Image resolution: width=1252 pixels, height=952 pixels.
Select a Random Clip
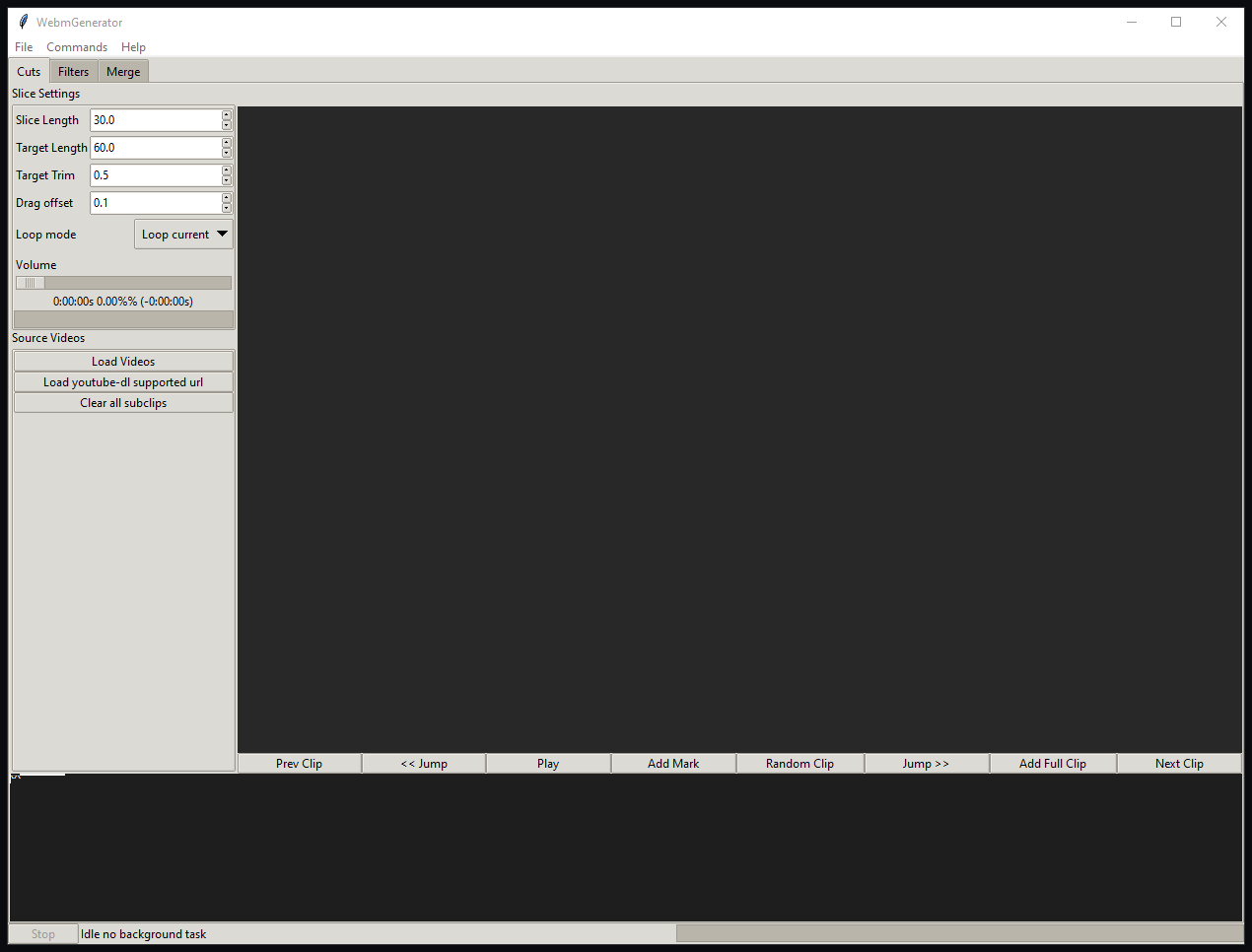[x=800, y=764]
